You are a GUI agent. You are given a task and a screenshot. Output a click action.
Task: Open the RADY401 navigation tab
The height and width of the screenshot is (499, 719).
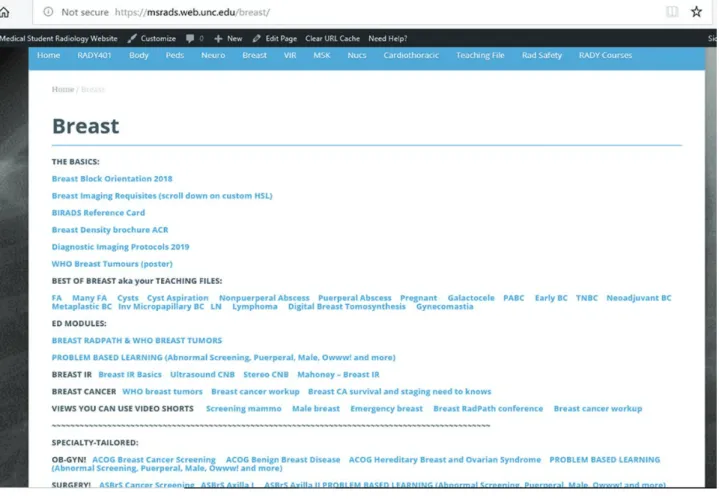pyautogui.click(x=94, y=55)
